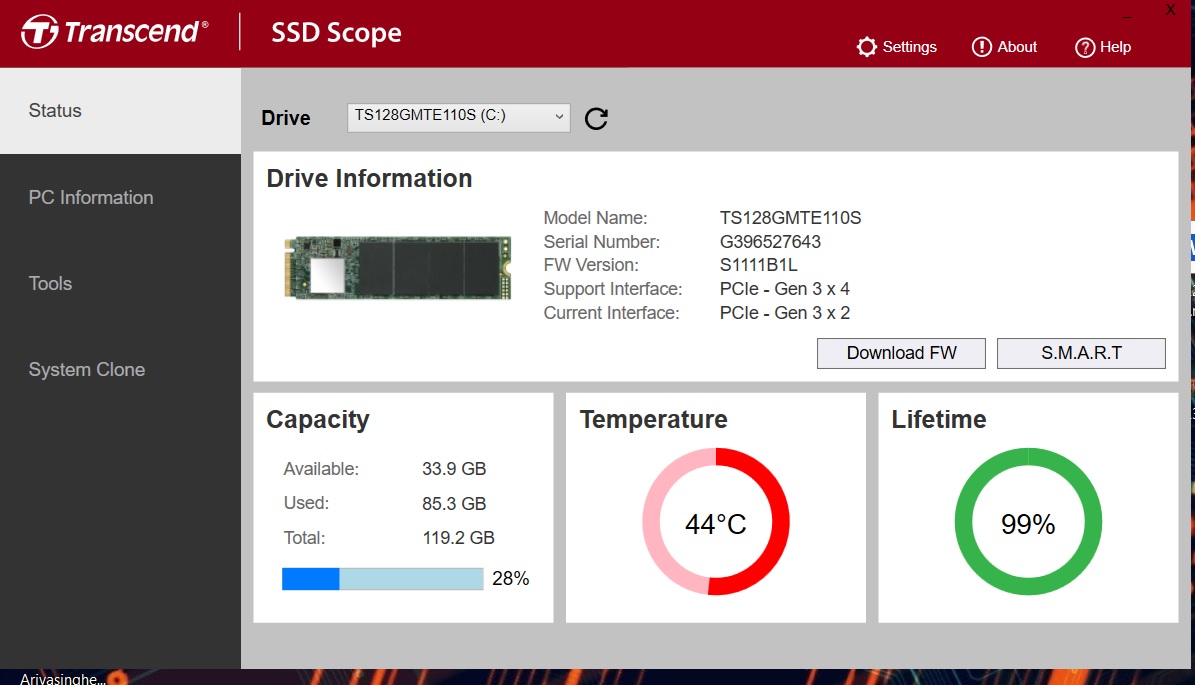This screenshot has height=685, width=1195.
Task: Click the Current Interface value PCIe - Gen 3 x 2
Action: (784, 313)
